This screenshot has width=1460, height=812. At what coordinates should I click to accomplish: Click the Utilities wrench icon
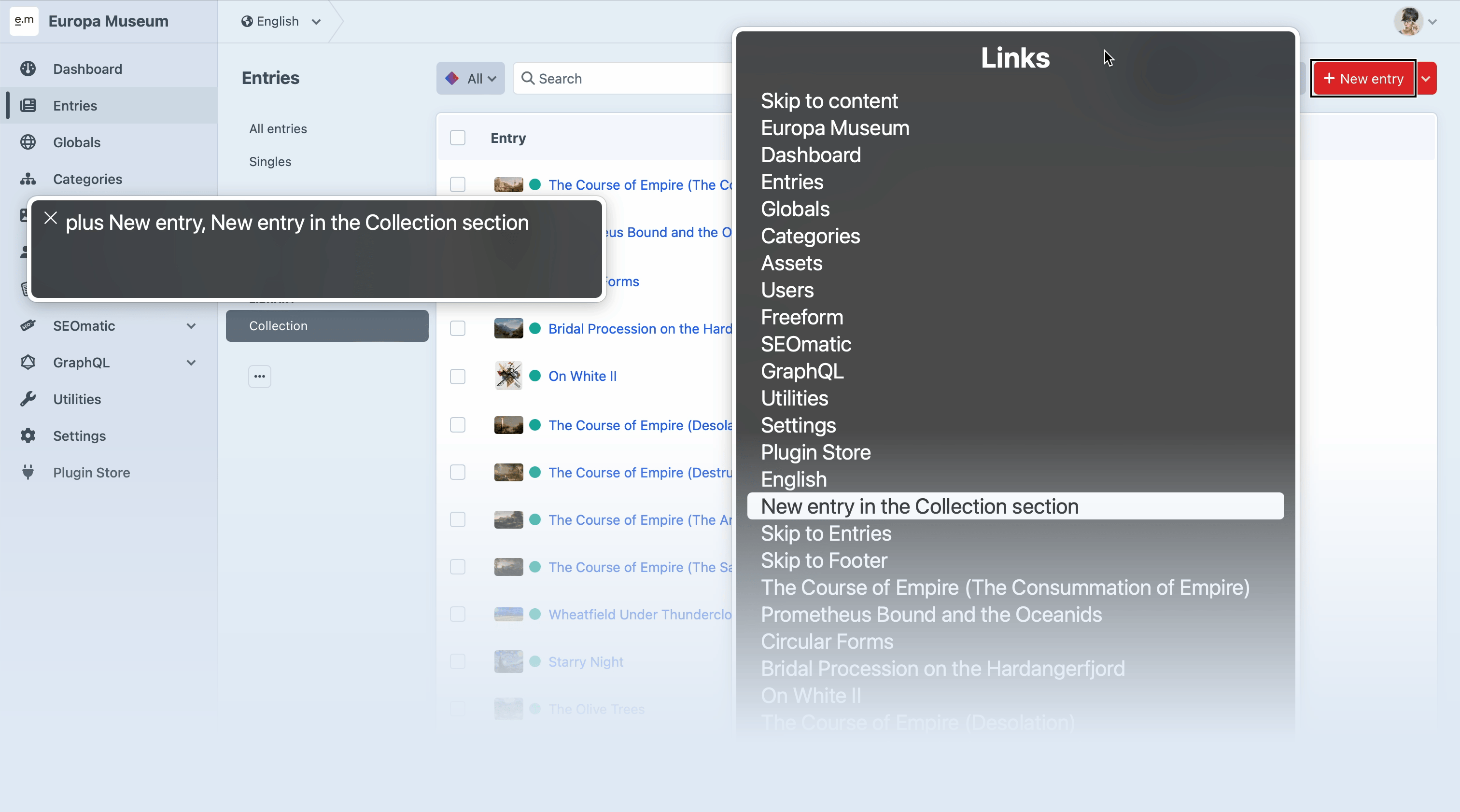pos(28,399)
